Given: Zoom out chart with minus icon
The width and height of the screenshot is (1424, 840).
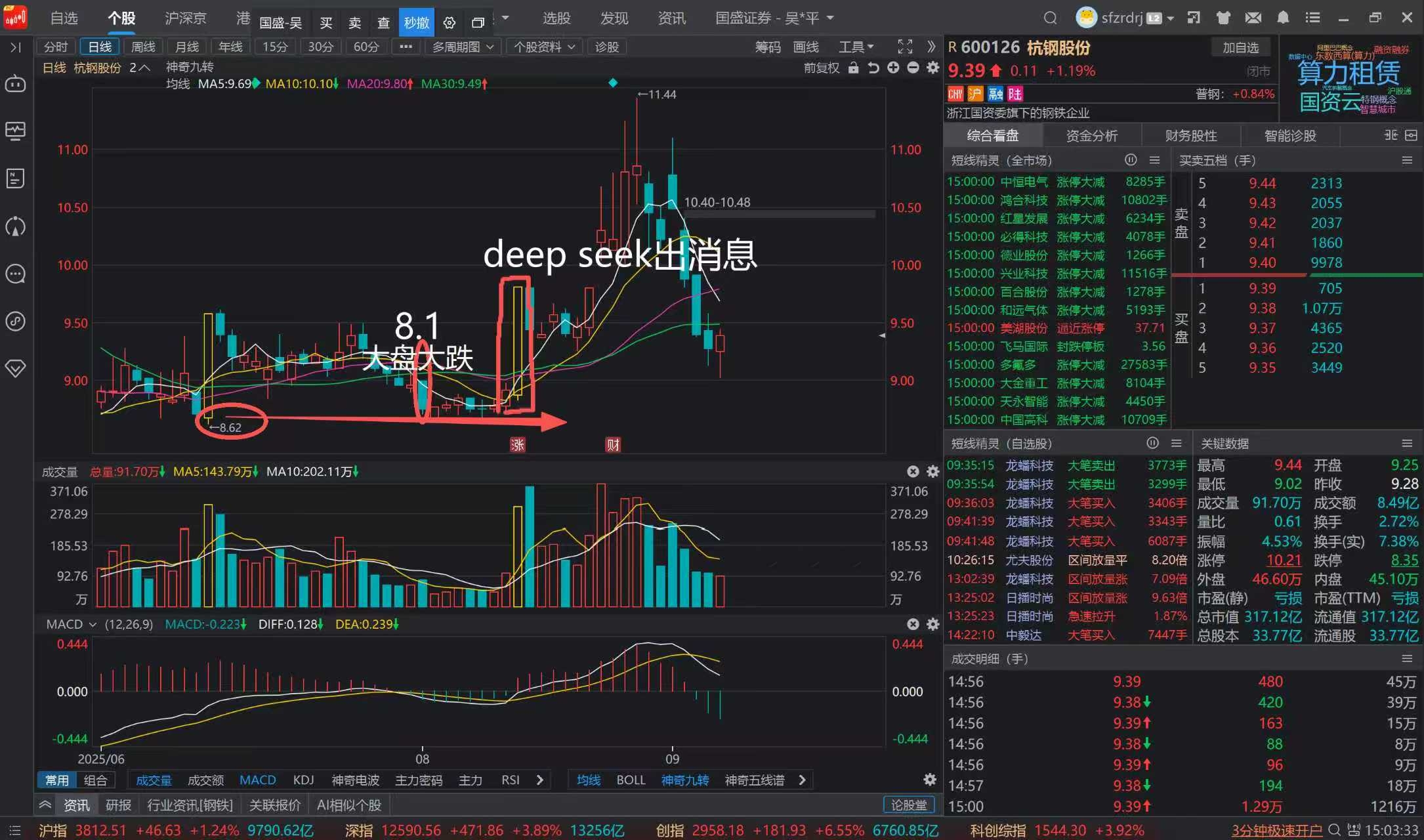Looking at the screenshot, I should [x=913, y=68].
